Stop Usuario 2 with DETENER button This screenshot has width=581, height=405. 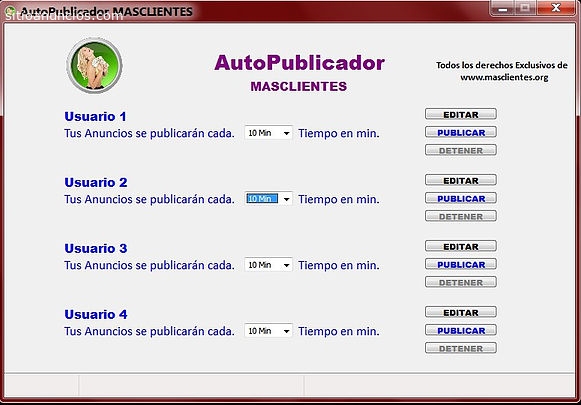click(x=461, y=216)
